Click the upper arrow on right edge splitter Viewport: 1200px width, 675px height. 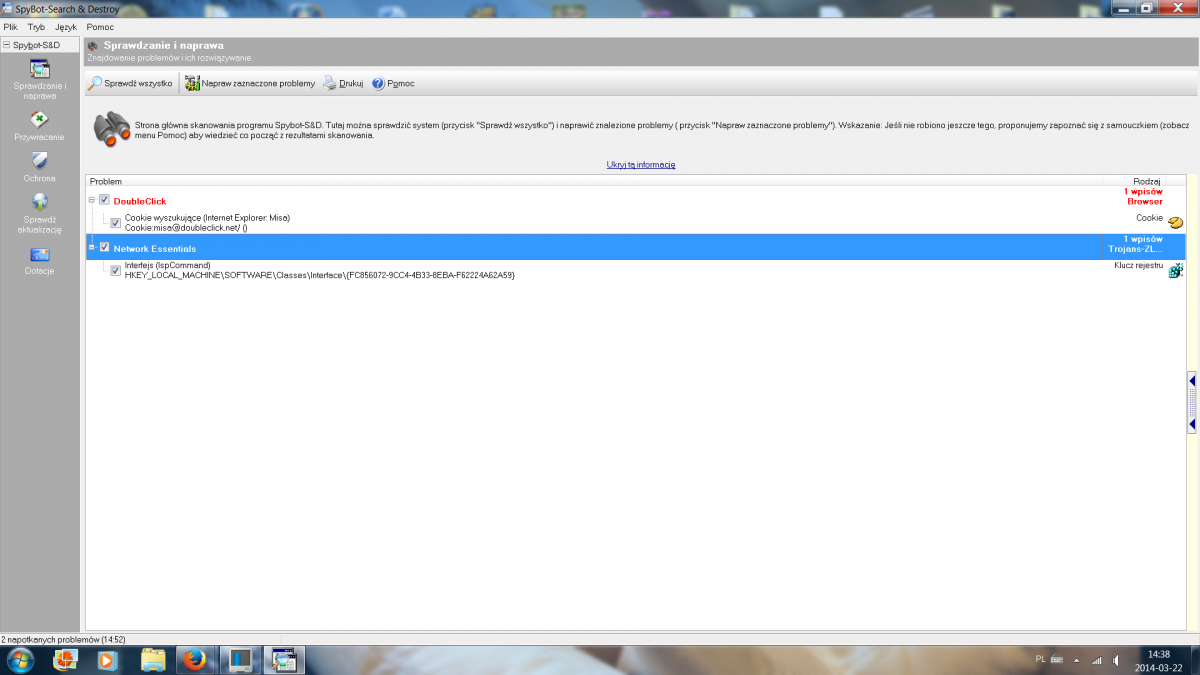pos(1192,380)
